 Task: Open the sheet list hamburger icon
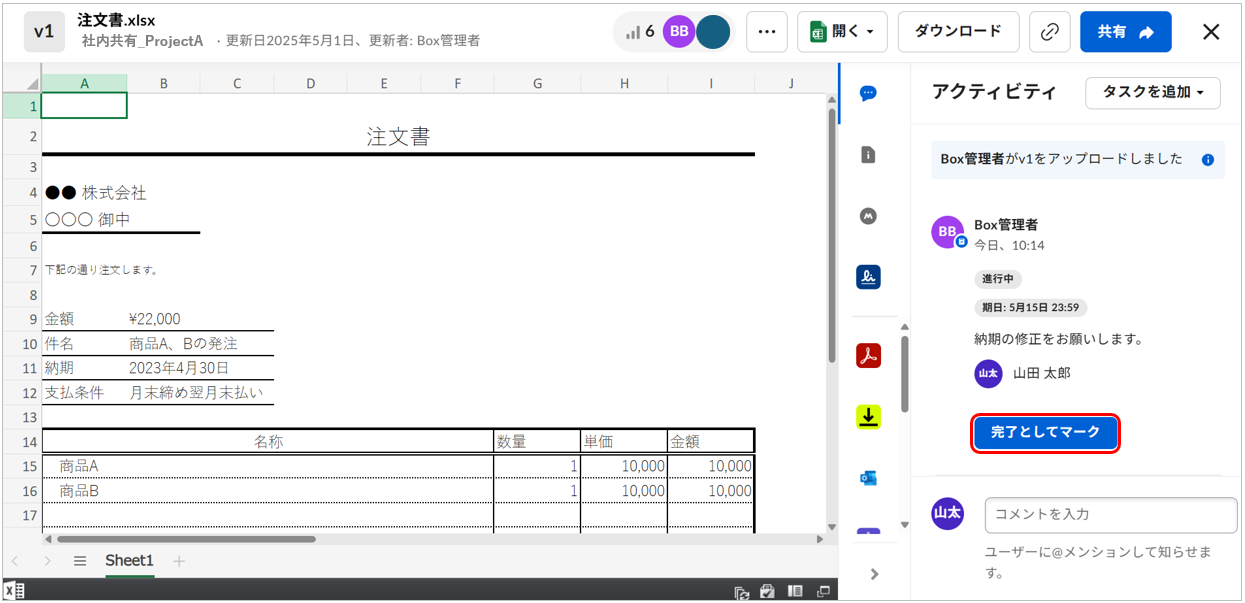[x=80, y=561]
